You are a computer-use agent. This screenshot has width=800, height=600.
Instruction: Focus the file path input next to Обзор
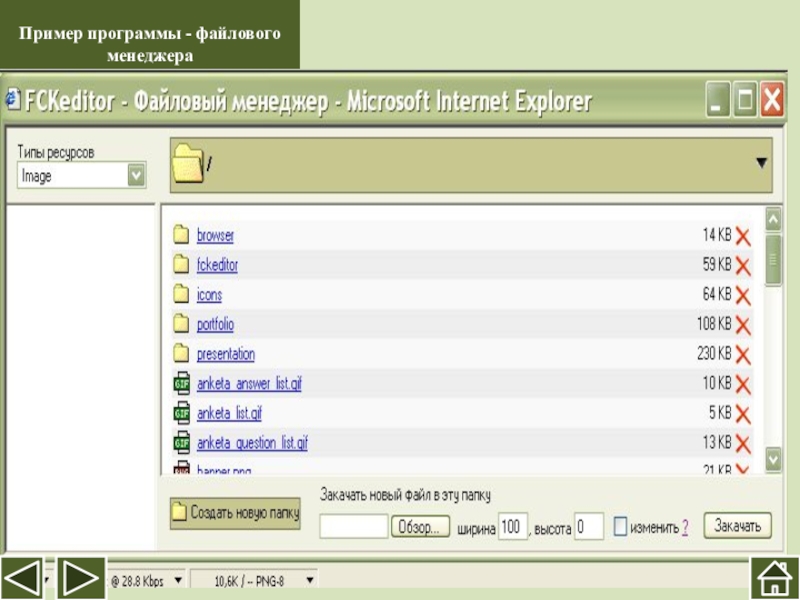(x=354, y=526)
